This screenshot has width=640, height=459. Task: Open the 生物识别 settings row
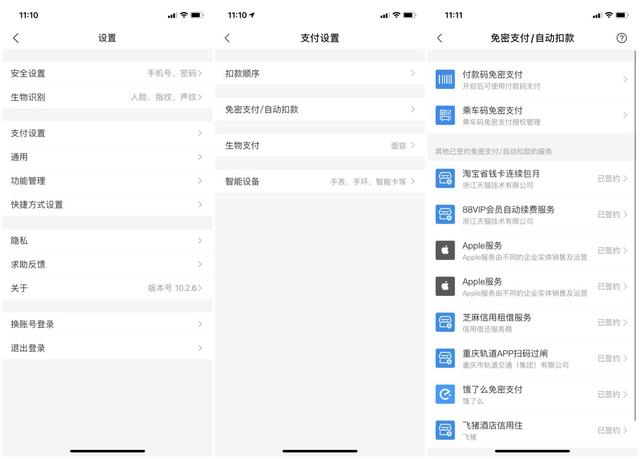107,97
